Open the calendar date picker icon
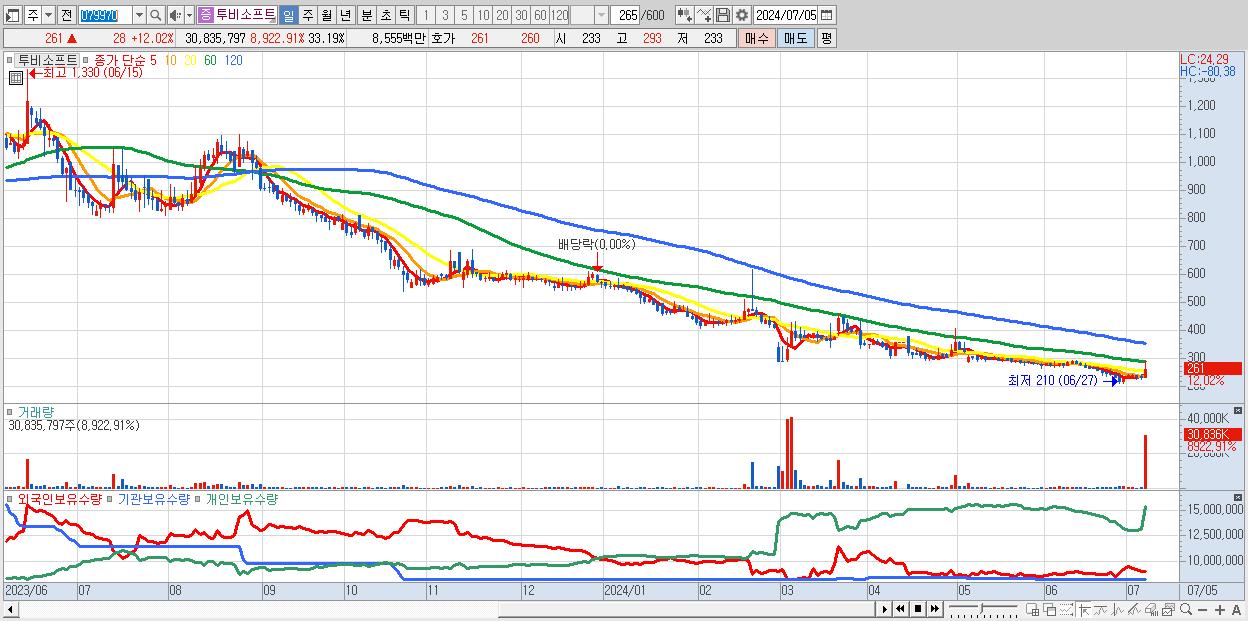This screenshot has height=621, width=1248. (x=827, y=15)
